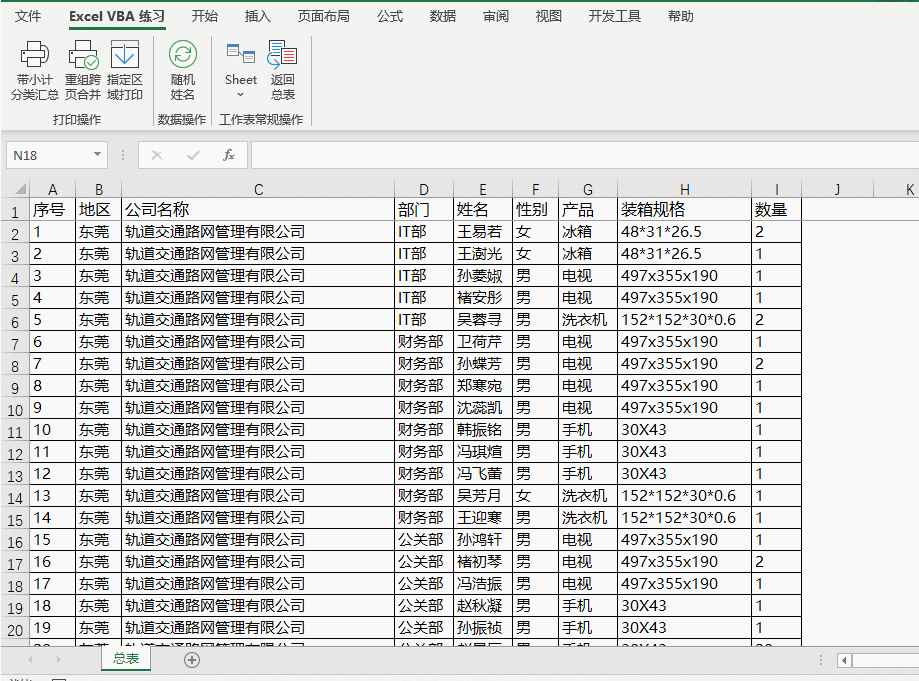
Task: Select column J header
Action: click(838, 189)
